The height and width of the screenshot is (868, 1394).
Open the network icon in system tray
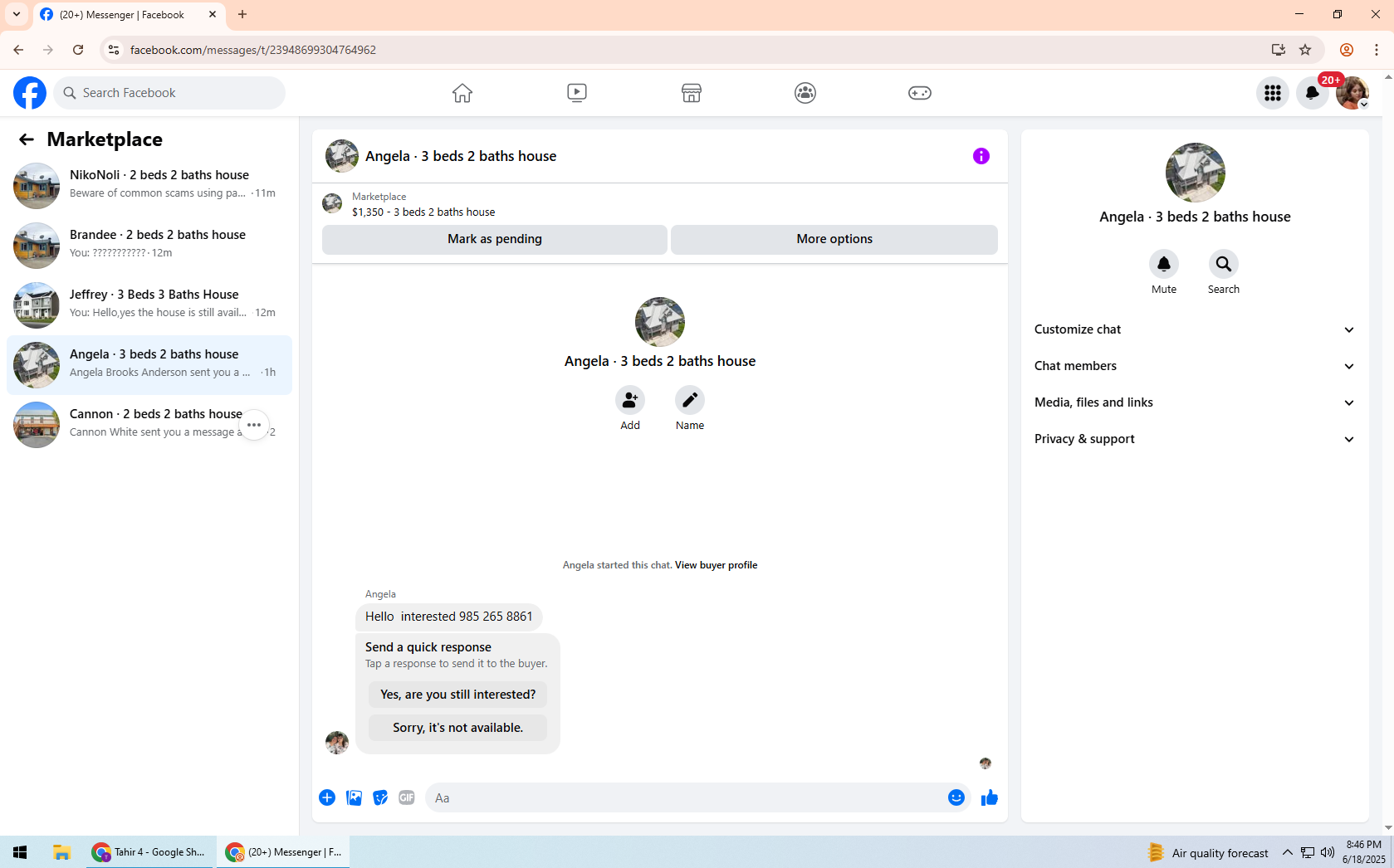[x=1308, y=852]
